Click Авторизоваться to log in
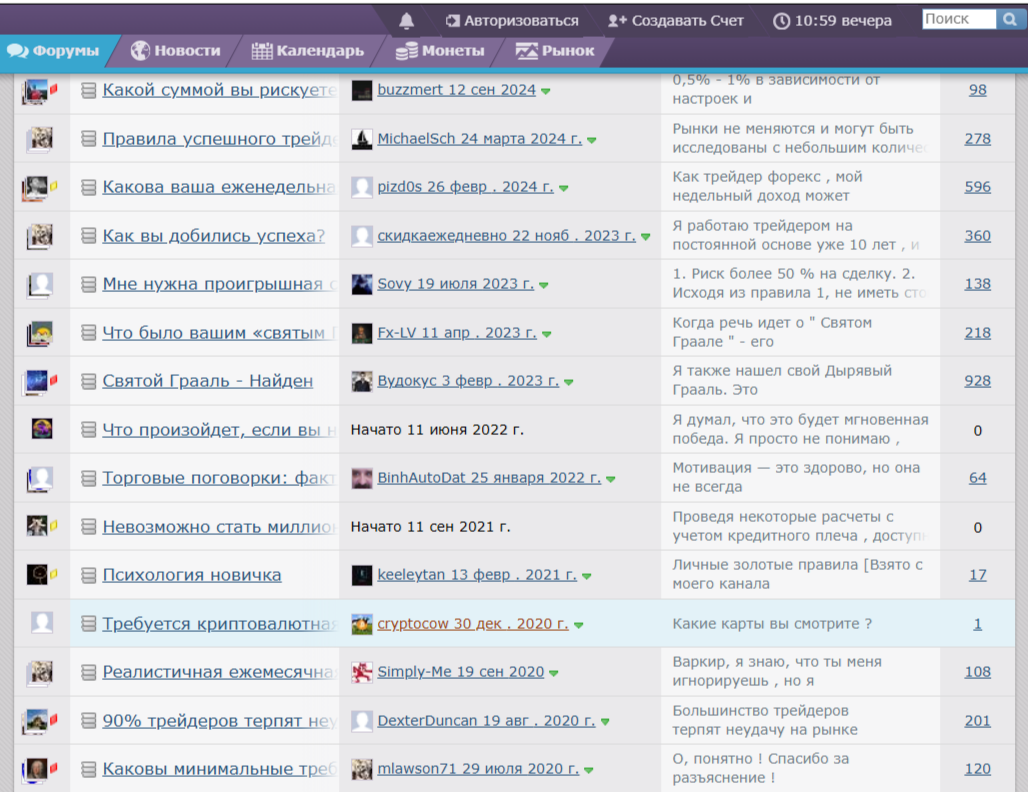The width and height of the screenshot is (1028, 792). tap(521, 21)
